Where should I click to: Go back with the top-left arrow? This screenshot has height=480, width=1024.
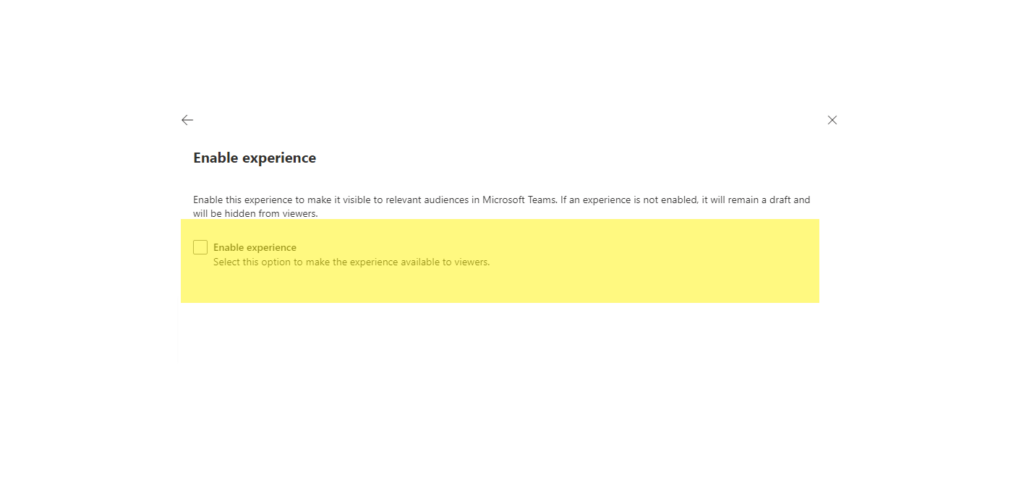(187, 120)
